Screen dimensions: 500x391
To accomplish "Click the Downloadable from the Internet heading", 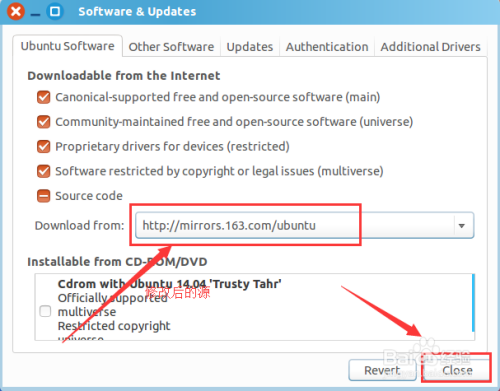I will point(124,76).
